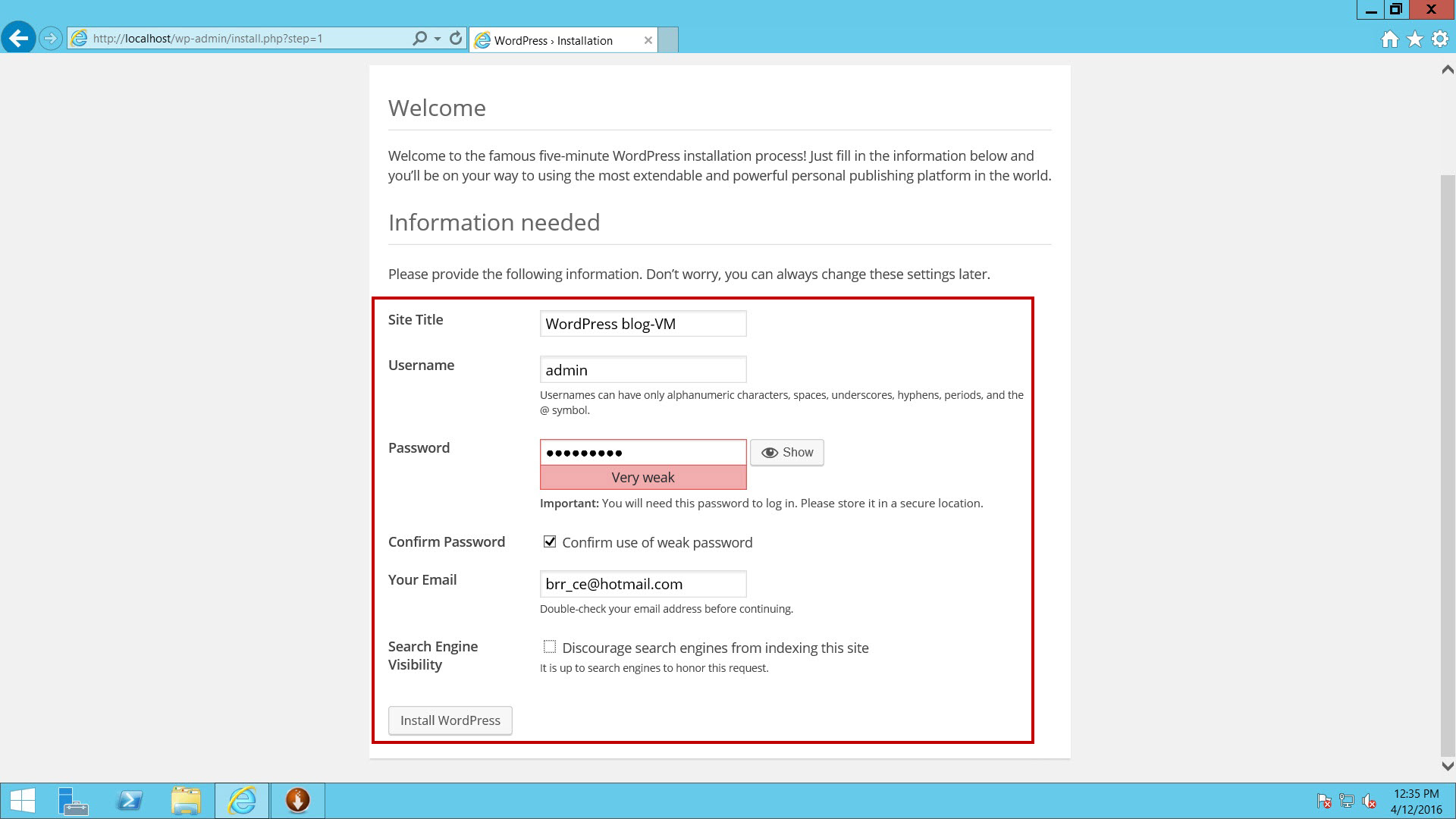Screen dimensions: 1456x819
Task: Open the address bar dropdown arrow
Action: (438, 38)
